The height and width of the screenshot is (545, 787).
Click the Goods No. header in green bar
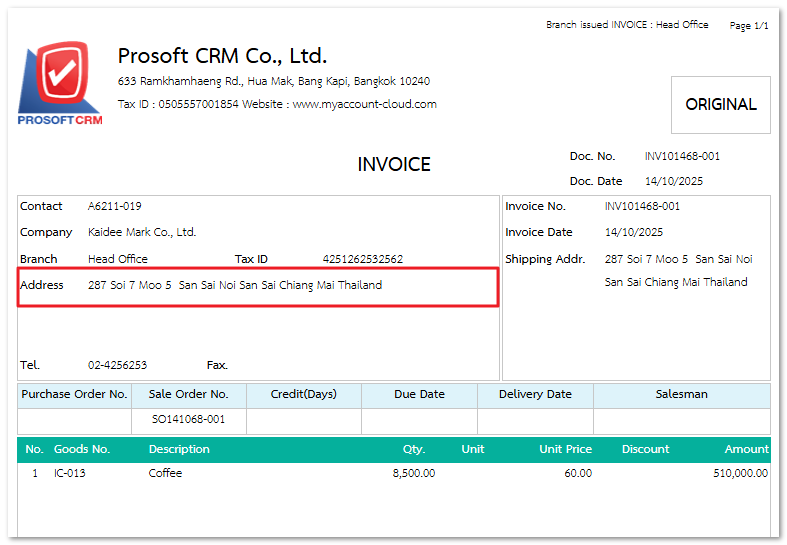82,449
